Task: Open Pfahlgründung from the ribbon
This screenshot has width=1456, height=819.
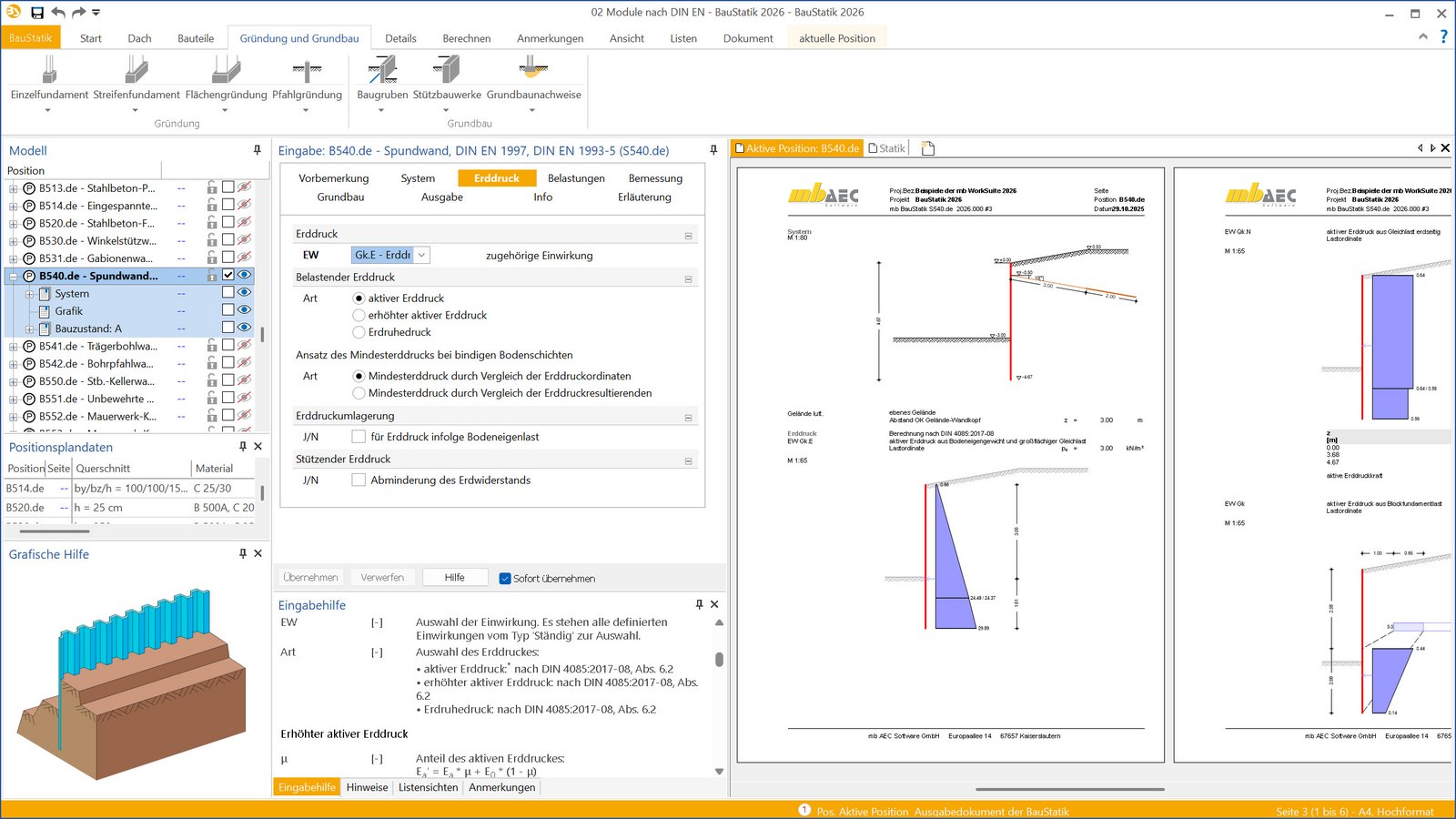Action: (307, 71)
